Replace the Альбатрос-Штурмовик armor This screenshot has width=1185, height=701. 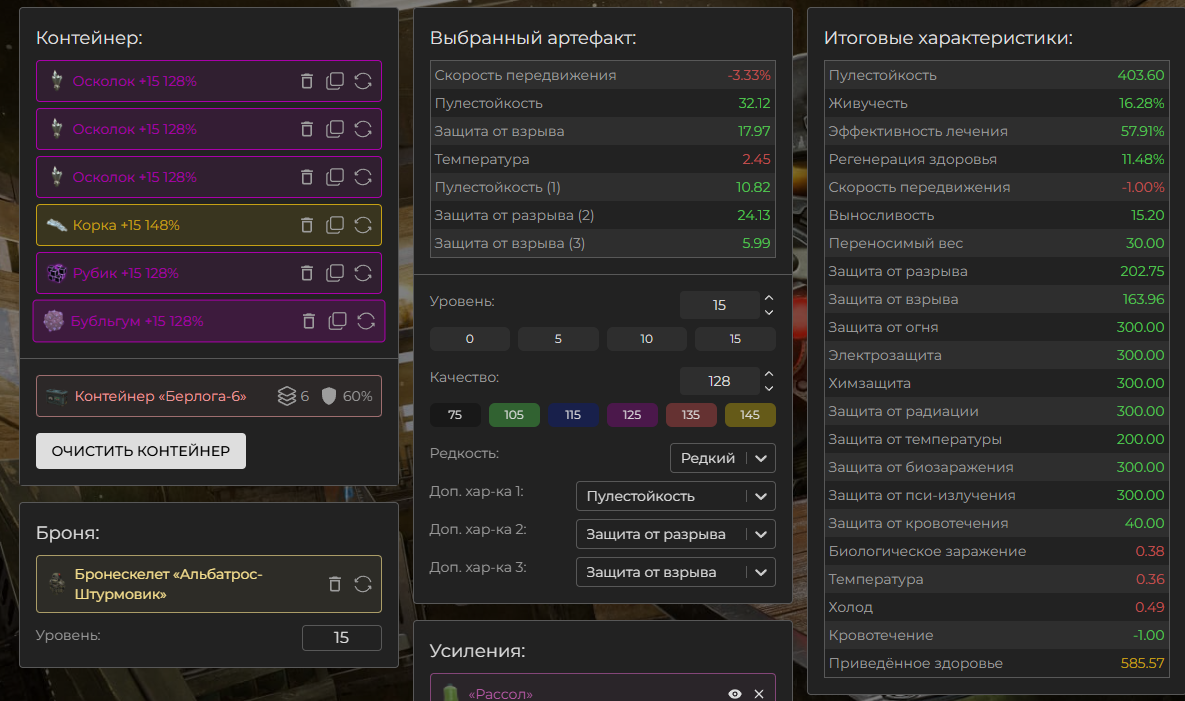pyautogui.click(x=363, y=584)
